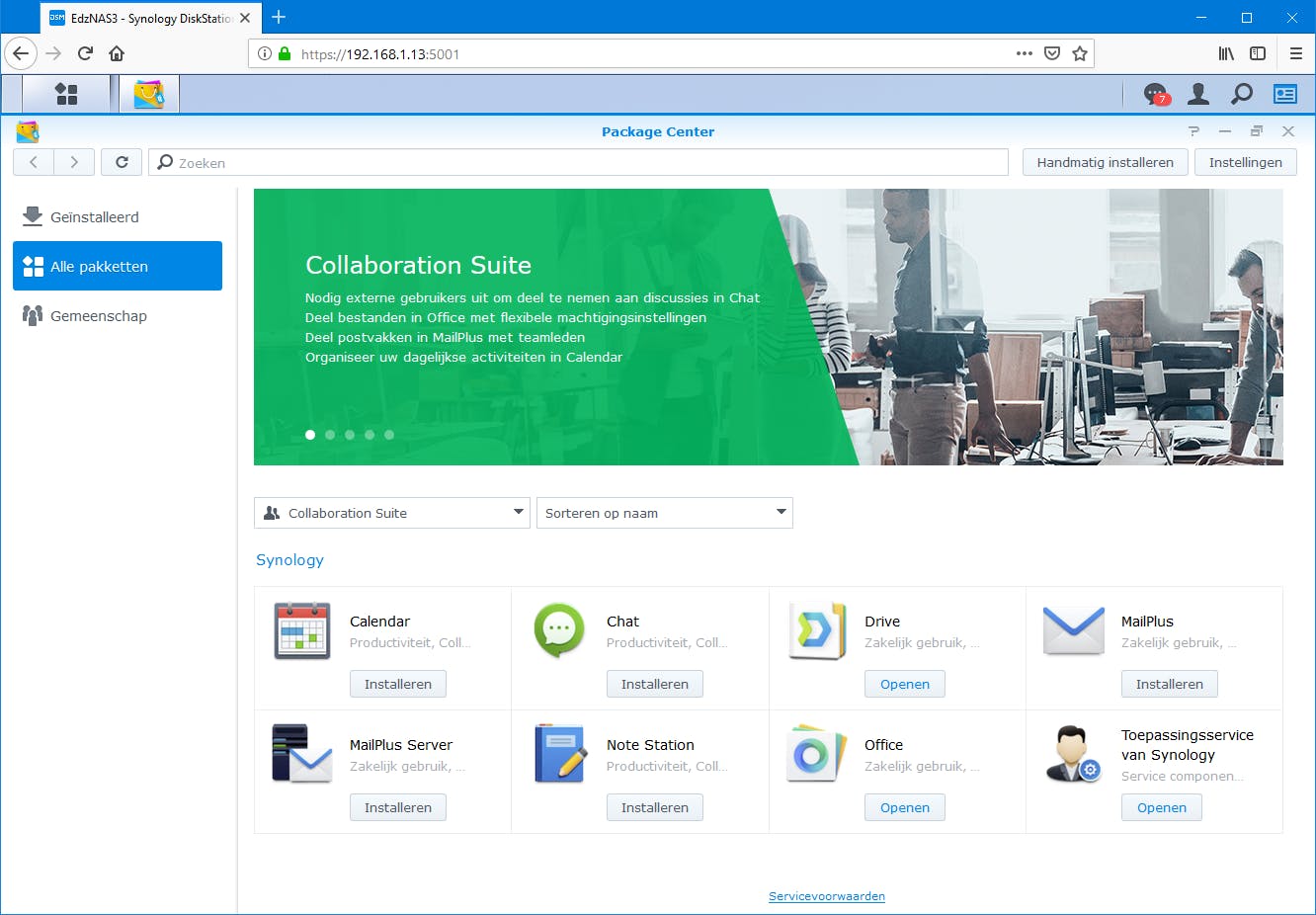Click the Collaboration Suite banner image
Viewport: 1316px width, 915px height.
pos(769,327)
